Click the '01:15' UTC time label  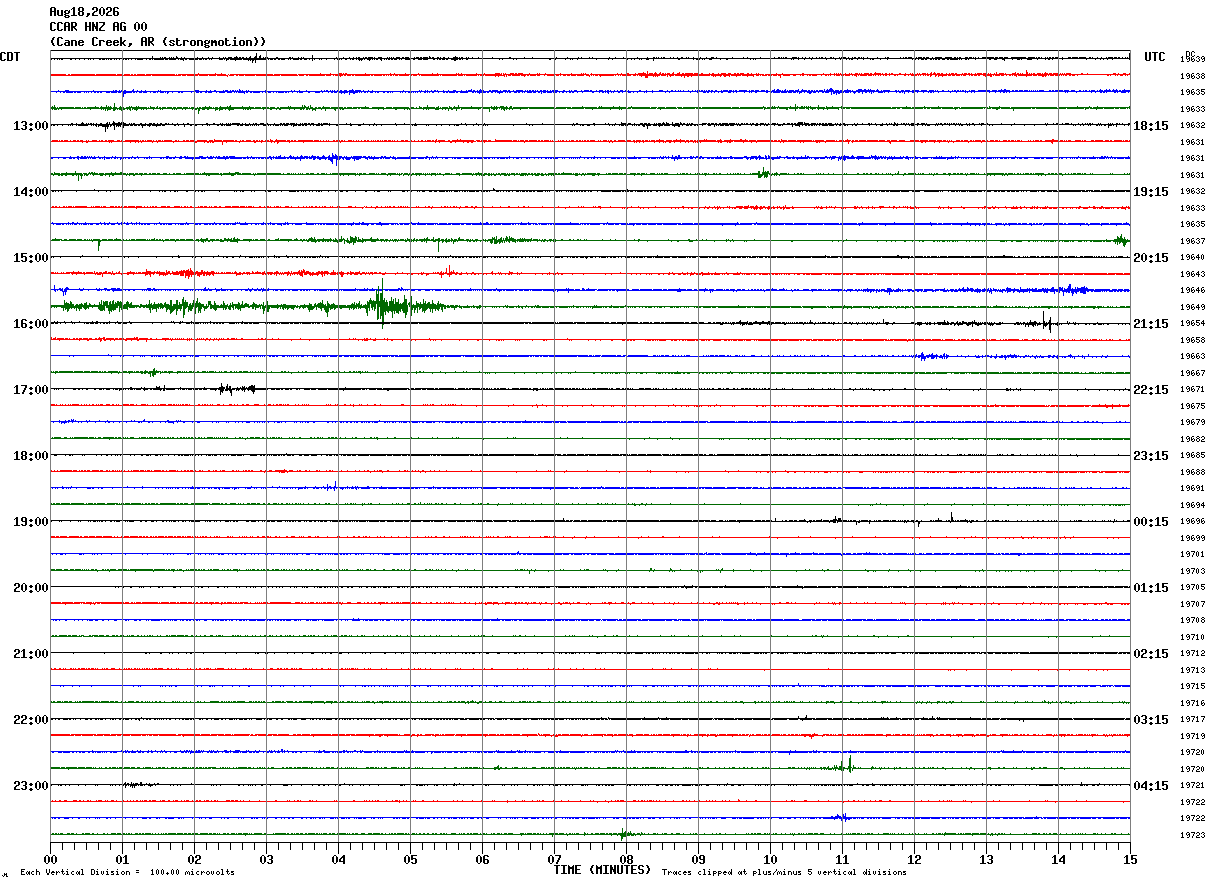[x=1150, y=587]
